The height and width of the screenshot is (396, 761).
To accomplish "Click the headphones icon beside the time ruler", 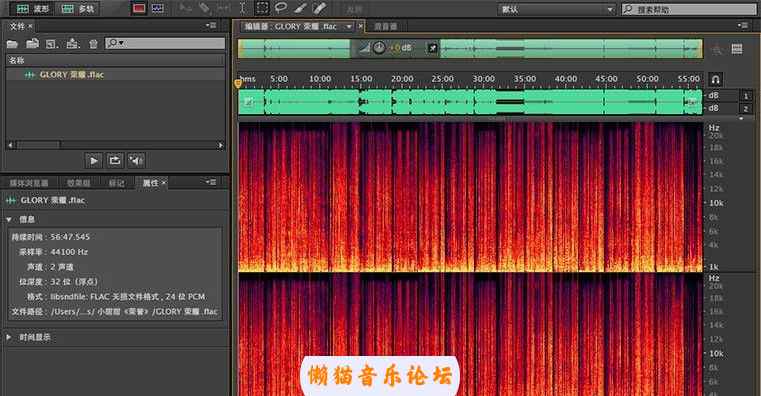I will pyautogui.click(x=715, y=79).
